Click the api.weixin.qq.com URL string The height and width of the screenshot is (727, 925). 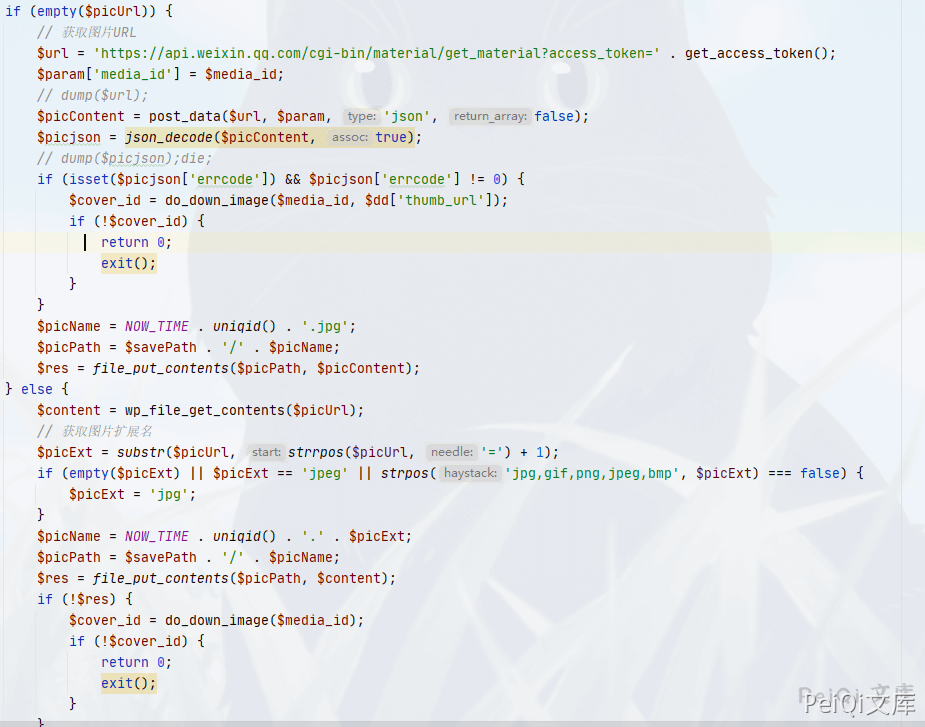[x=376, y=54]
